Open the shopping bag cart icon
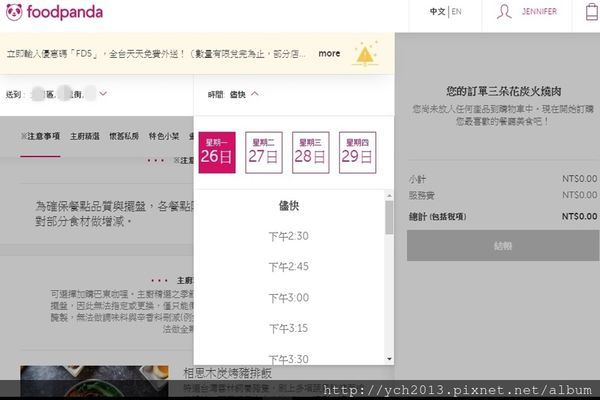This screenshot has height=400, width=600. coord(592,12)
